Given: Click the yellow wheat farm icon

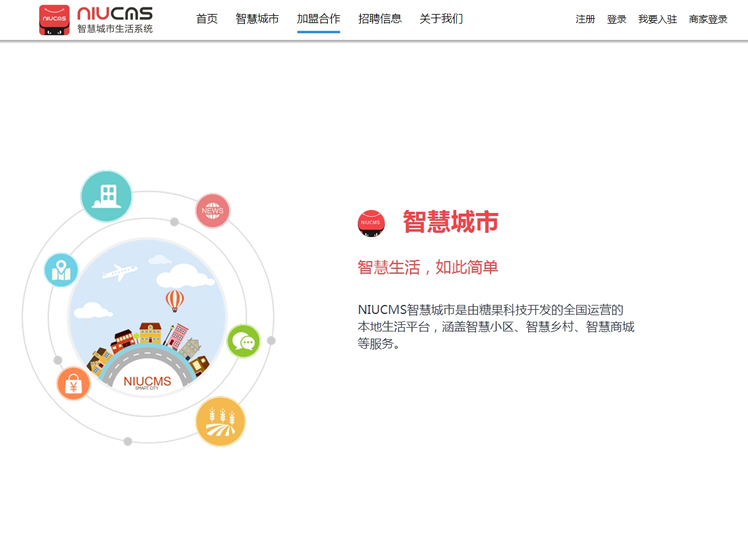Looking at the screenshot, I should [220, 422].
